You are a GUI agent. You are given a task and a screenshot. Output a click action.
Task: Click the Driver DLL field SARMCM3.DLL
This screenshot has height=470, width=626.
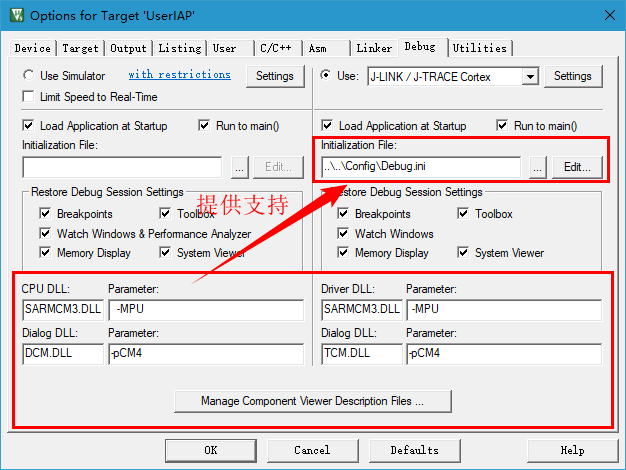point(362,310)
